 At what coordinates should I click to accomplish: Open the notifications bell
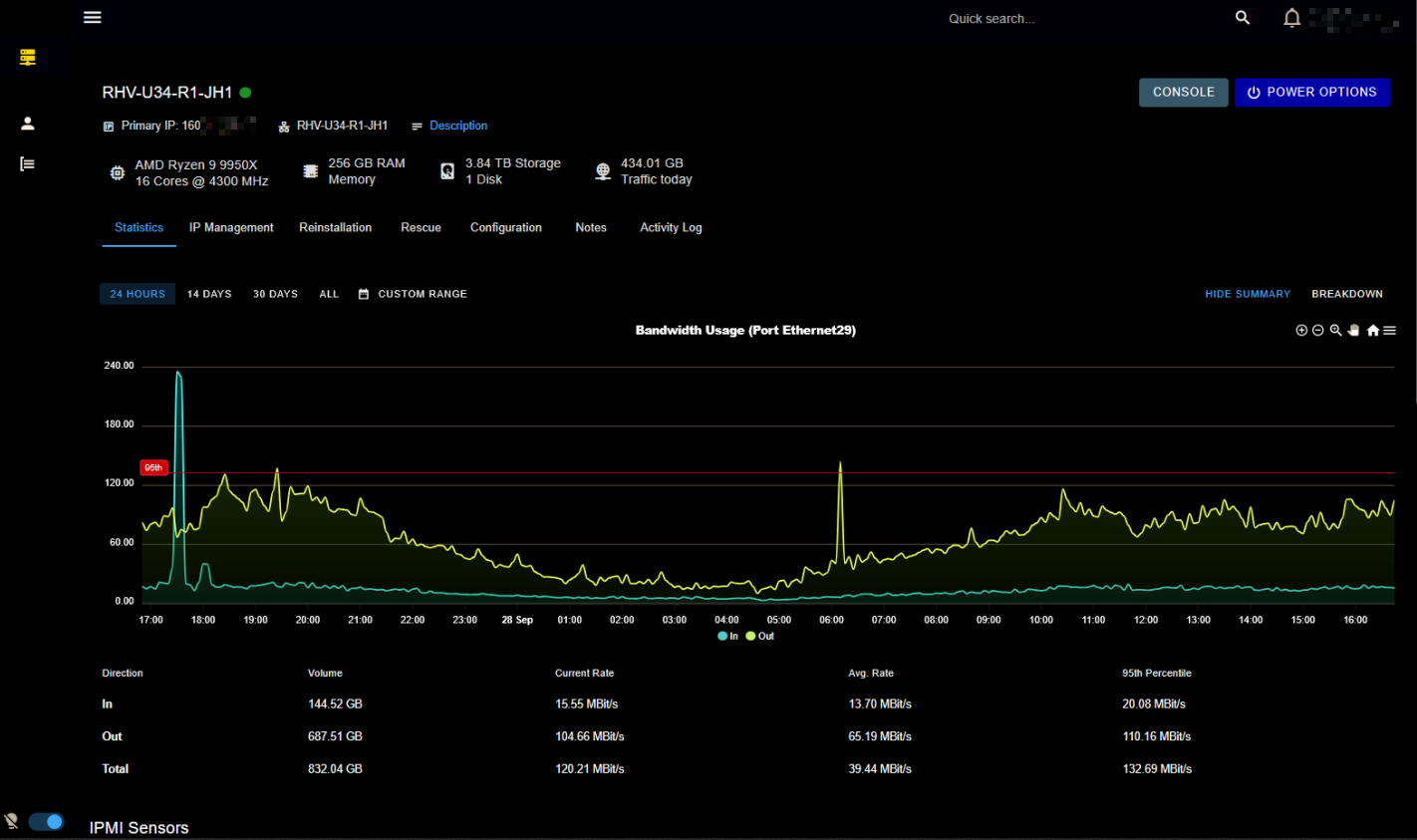pyautogui.click(x=1291, y=17)
